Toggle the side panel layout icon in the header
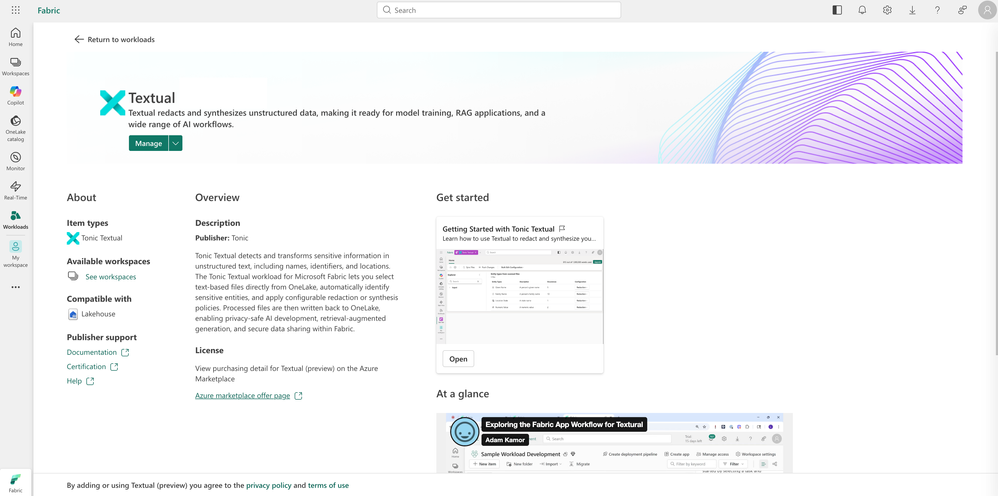 [x=837, y=10]
